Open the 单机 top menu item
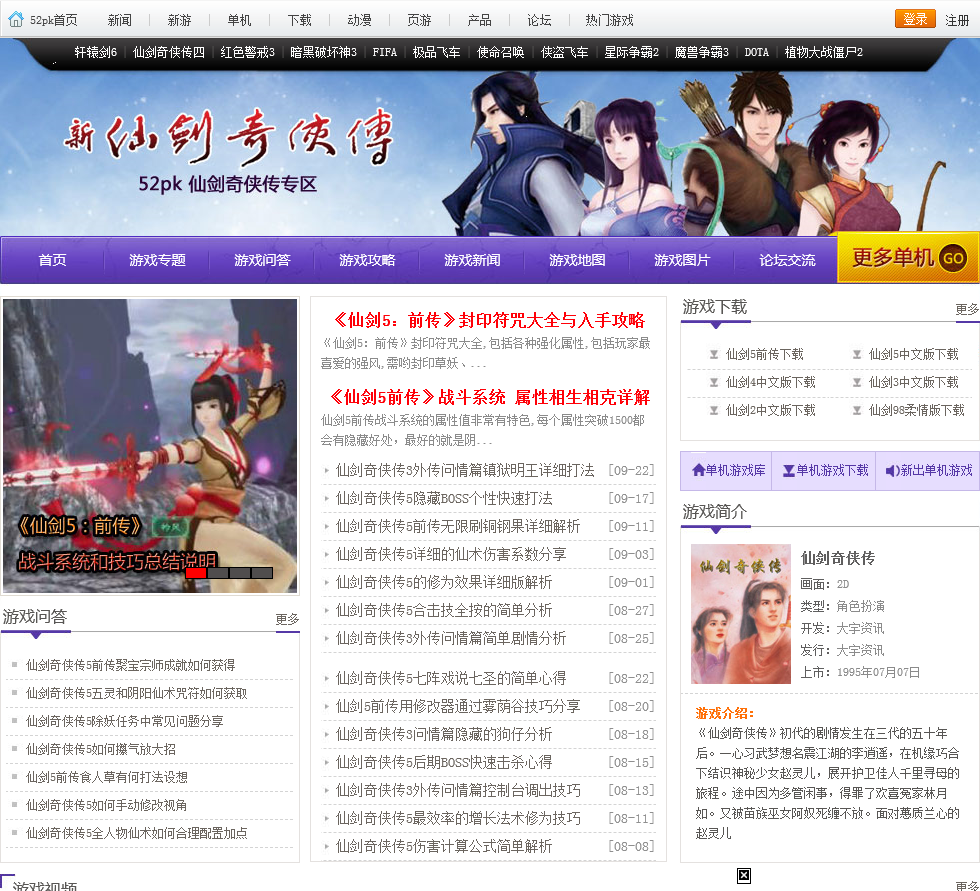 pos(239,20)
